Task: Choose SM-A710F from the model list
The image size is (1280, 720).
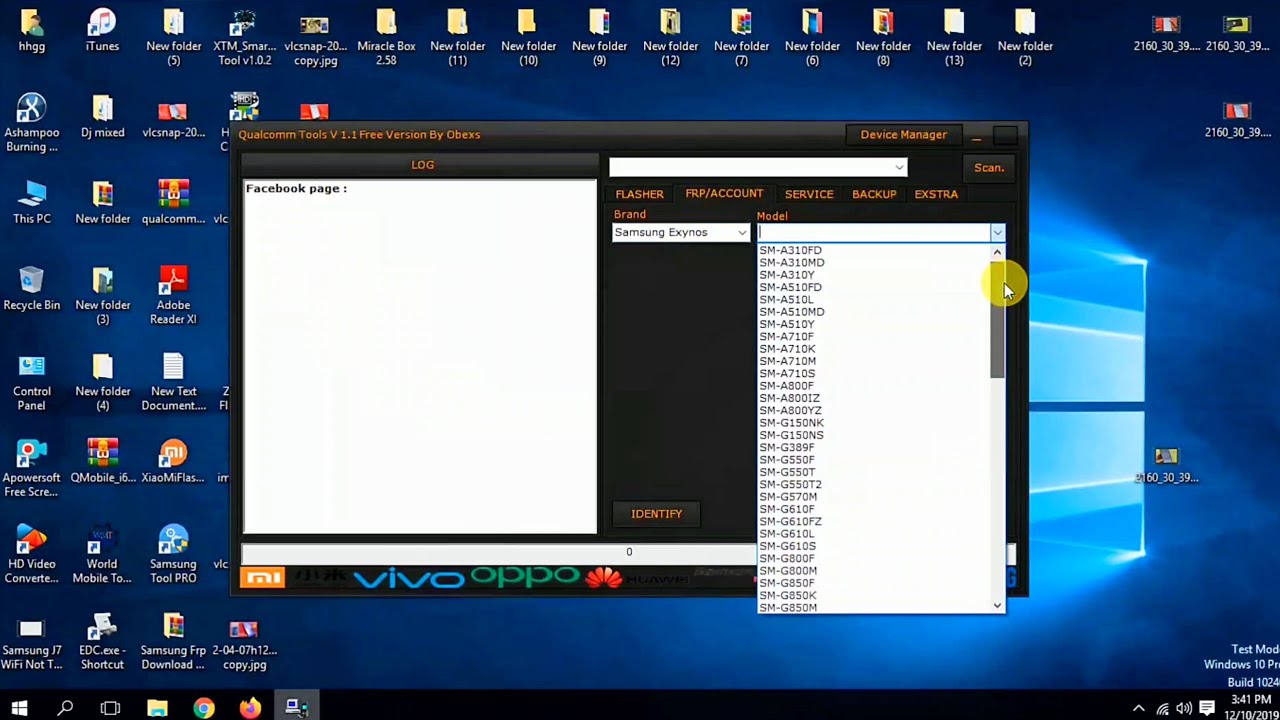Action: pos(786,337)
